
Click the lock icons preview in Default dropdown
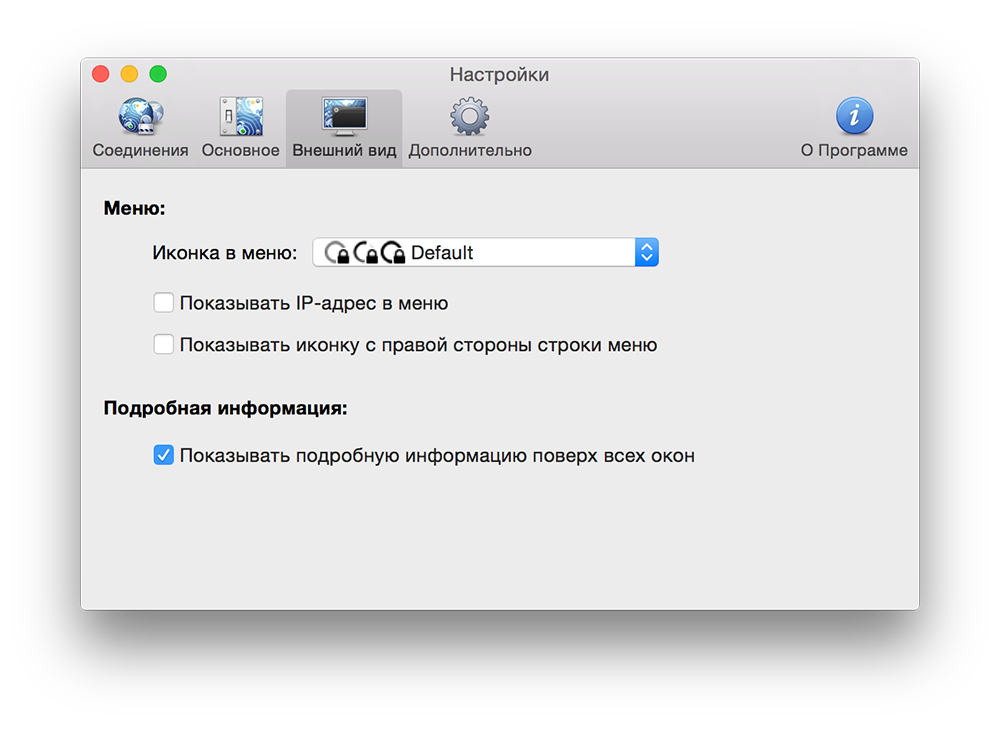[364, 253]
